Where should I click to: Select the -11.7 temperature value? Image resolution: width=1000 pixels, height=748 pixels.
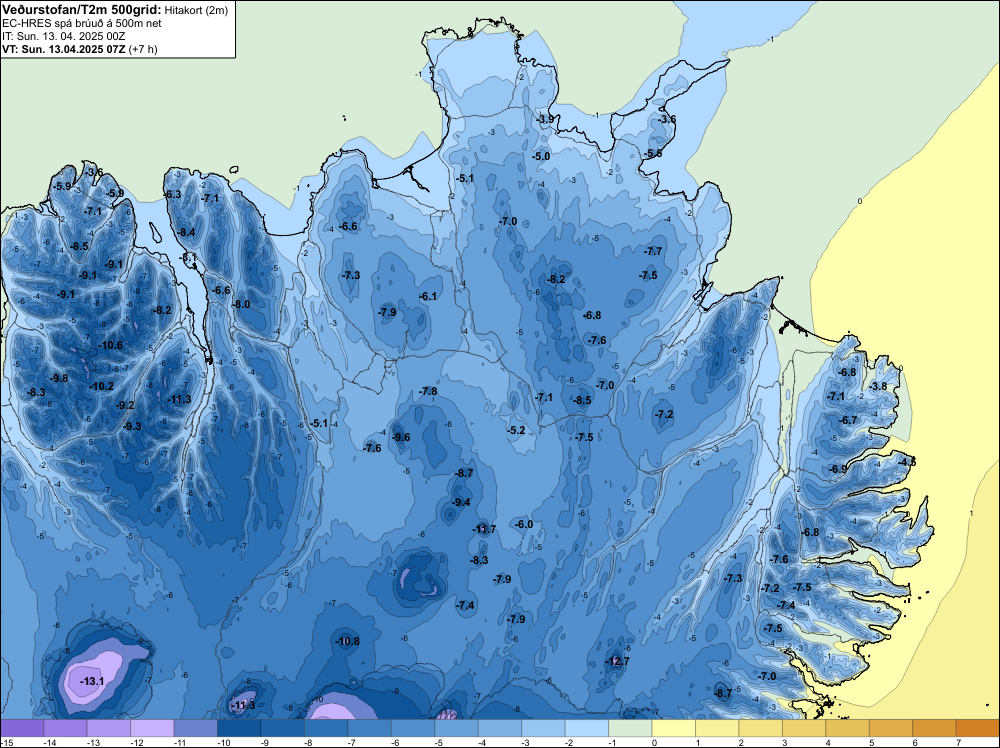pos(484,529)
